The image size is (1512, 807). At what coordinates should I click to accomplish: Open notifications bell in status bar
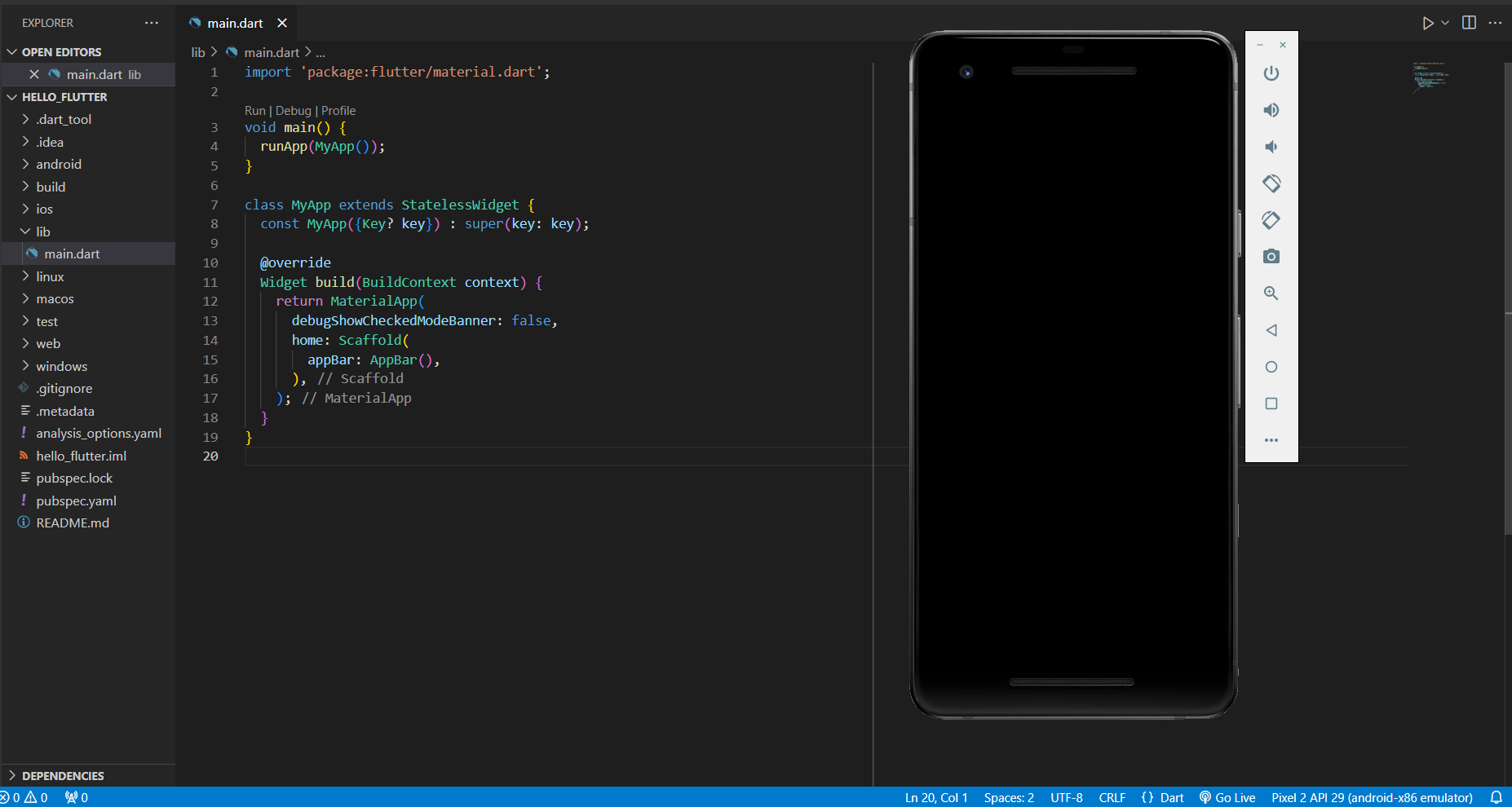pos(1497,797)
